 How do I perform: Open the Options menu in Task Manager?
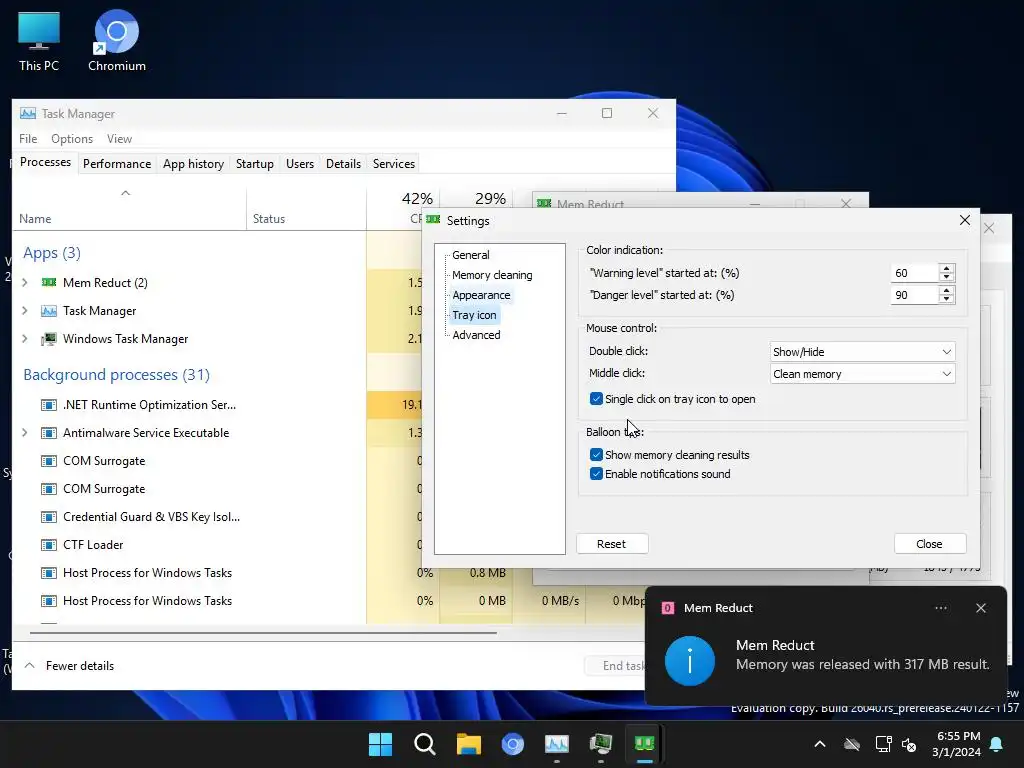(x=72, y=138)
